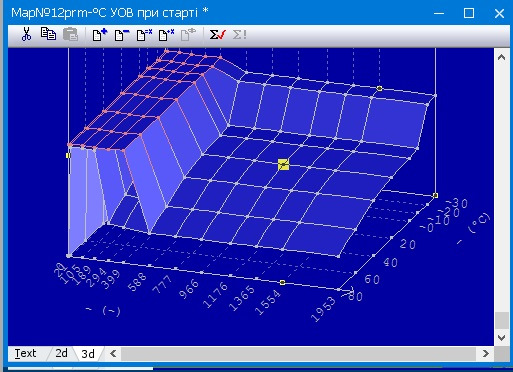Click the axis label 1365
Screen dimensions: 513x372
[242, 299]
